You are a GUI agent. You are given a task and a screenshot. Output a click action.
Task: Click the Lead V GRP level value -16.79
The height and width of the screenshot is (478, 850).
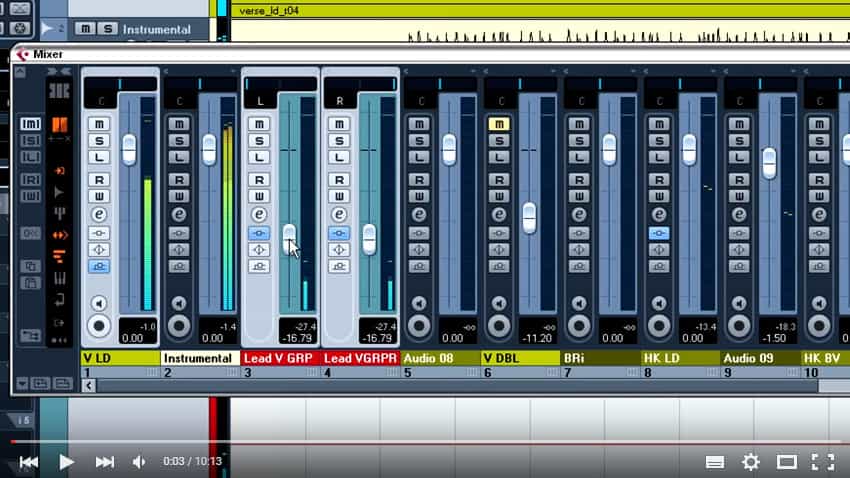[298, 338]
